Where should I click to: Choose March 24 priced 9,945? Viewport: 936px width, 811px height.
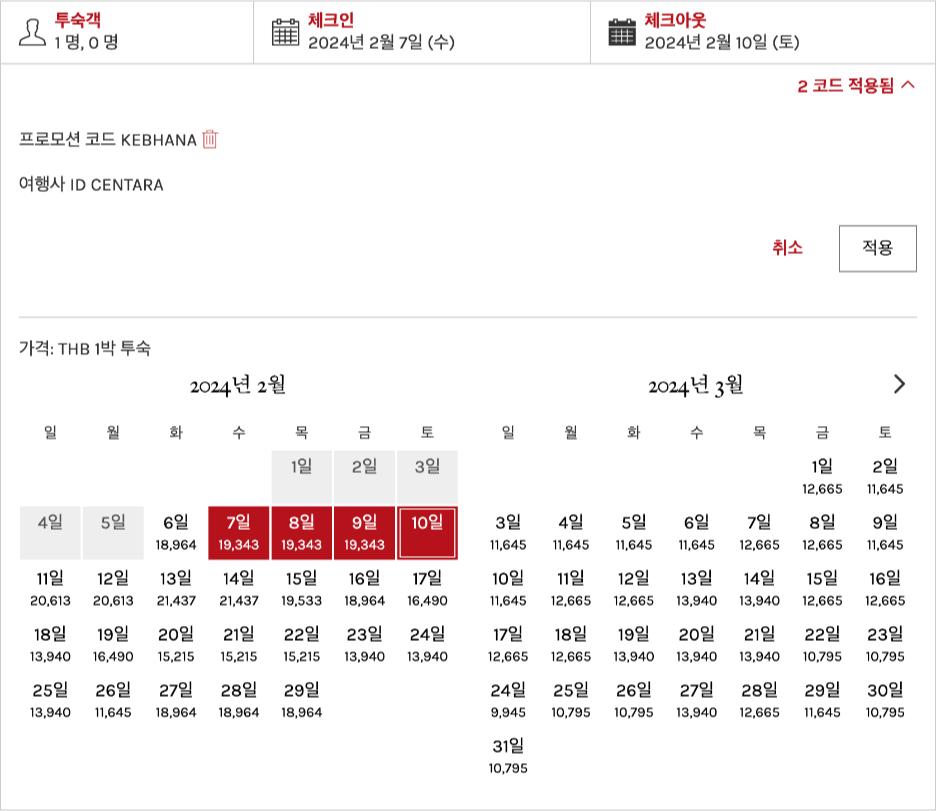(x=508, y=701)
